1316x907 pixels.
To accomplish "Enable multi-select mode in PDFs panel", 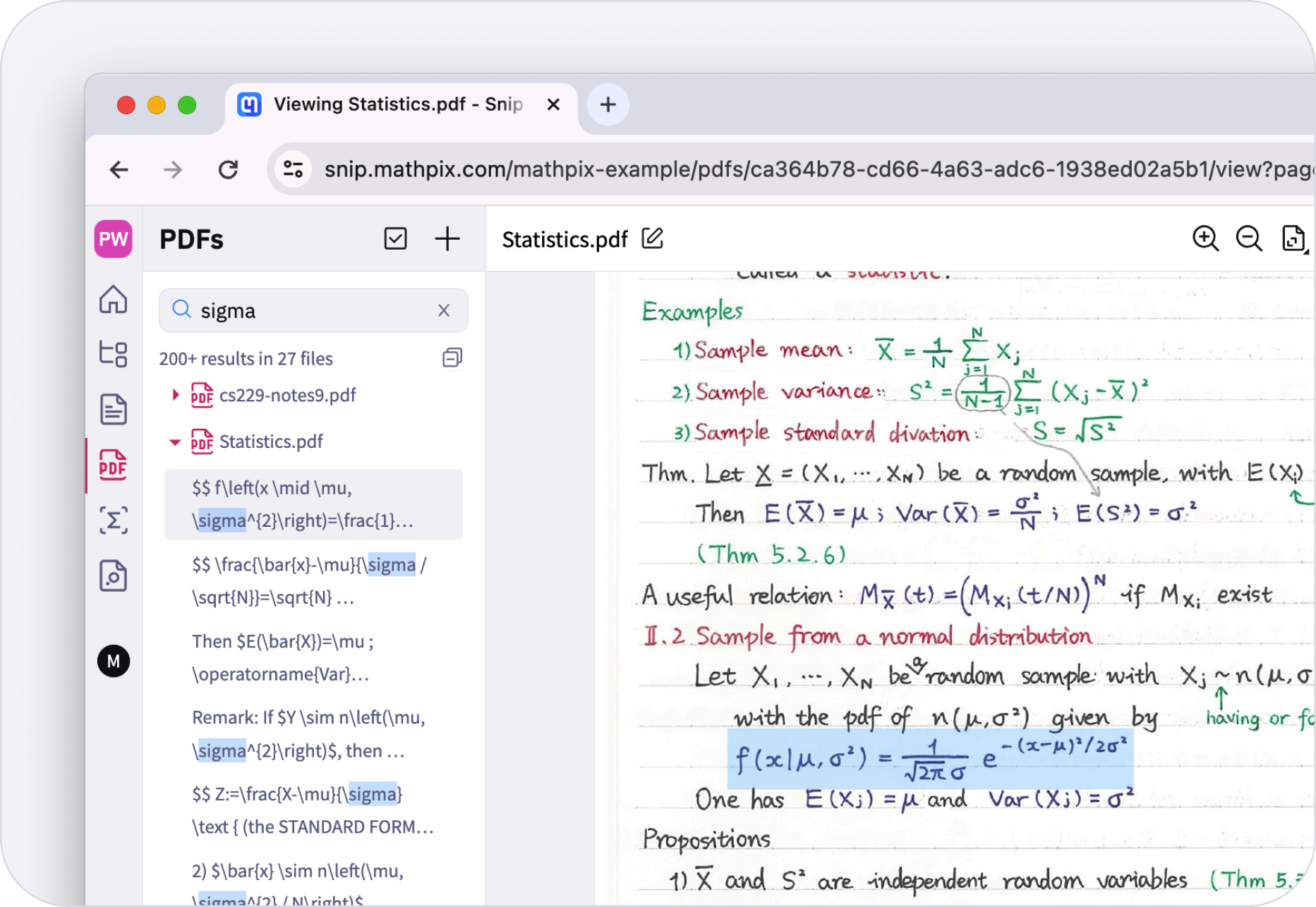I will pos(396,239).
